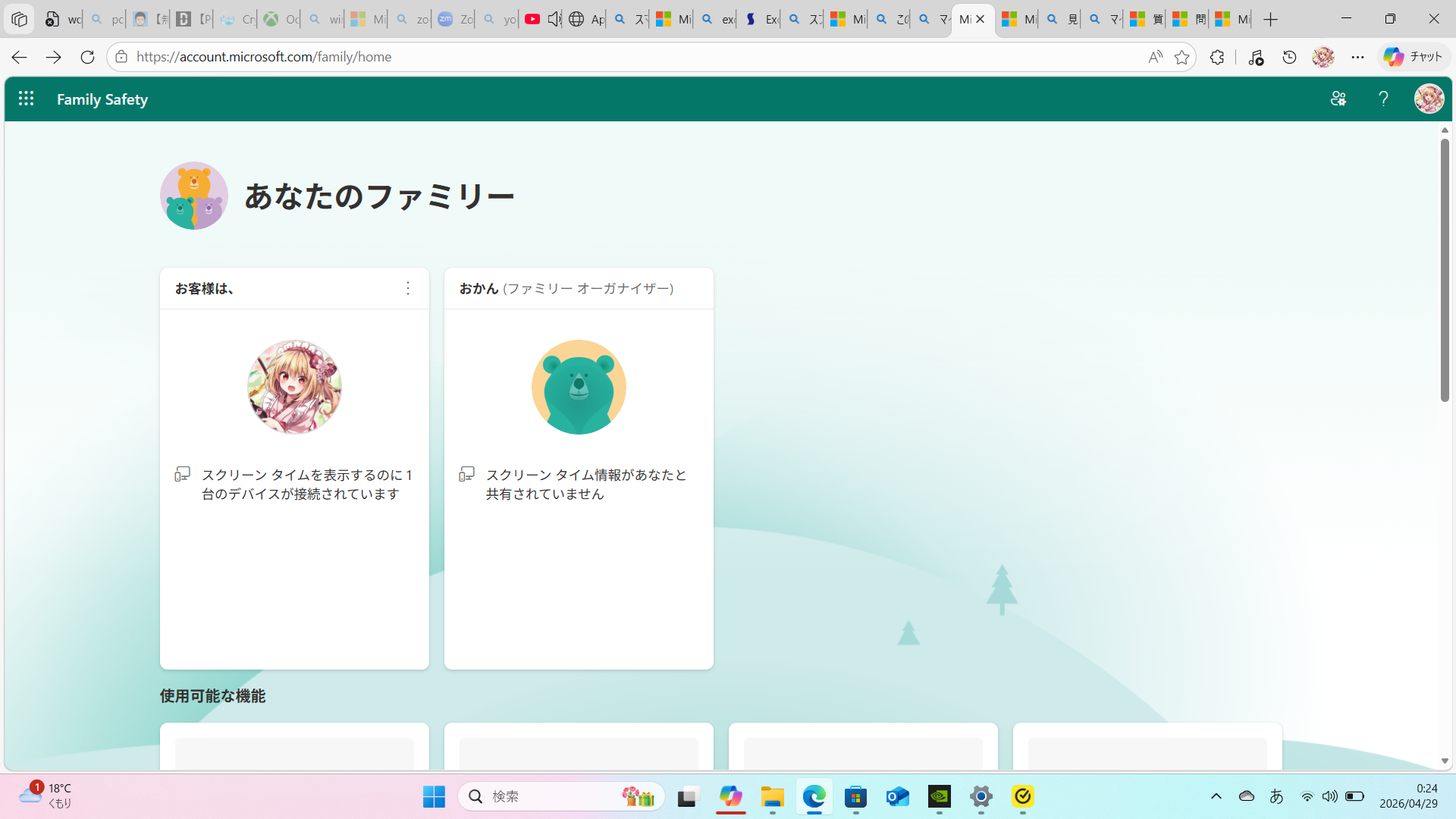
Task: Open the weather widget showing 18°C
Action: (45, 795)
